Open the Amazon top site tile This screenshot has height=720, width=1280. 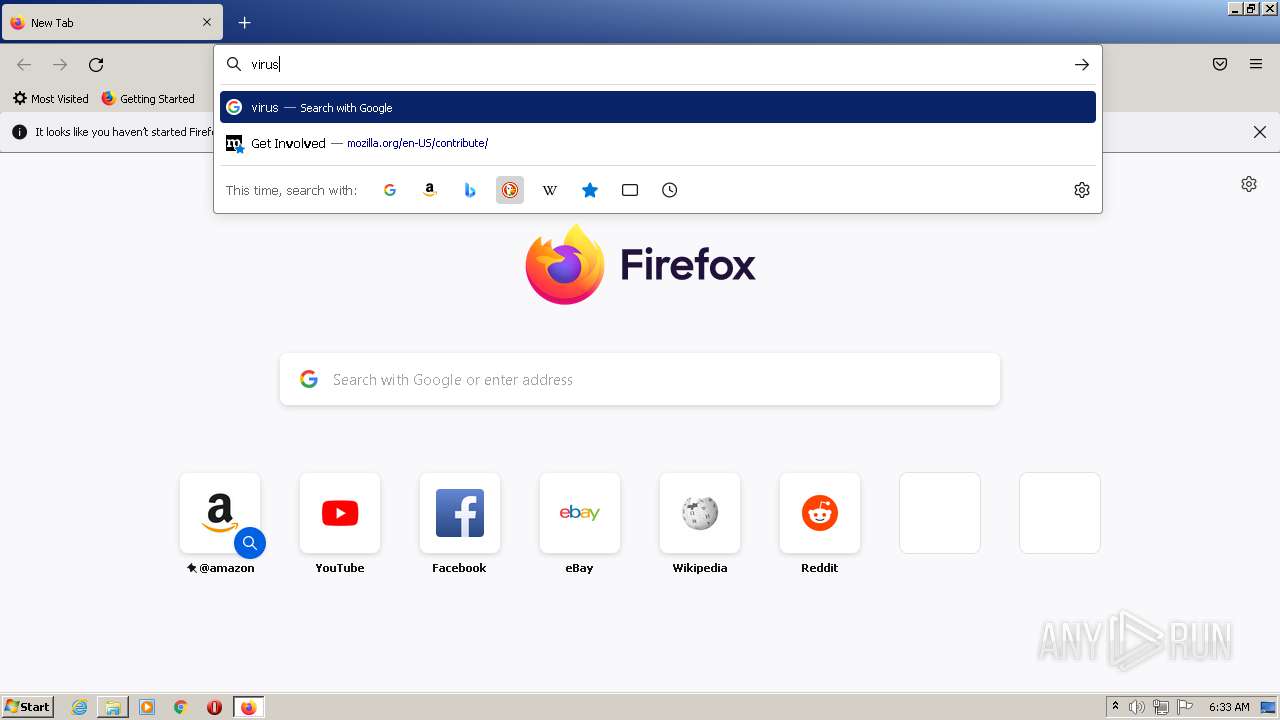[220, 513]
